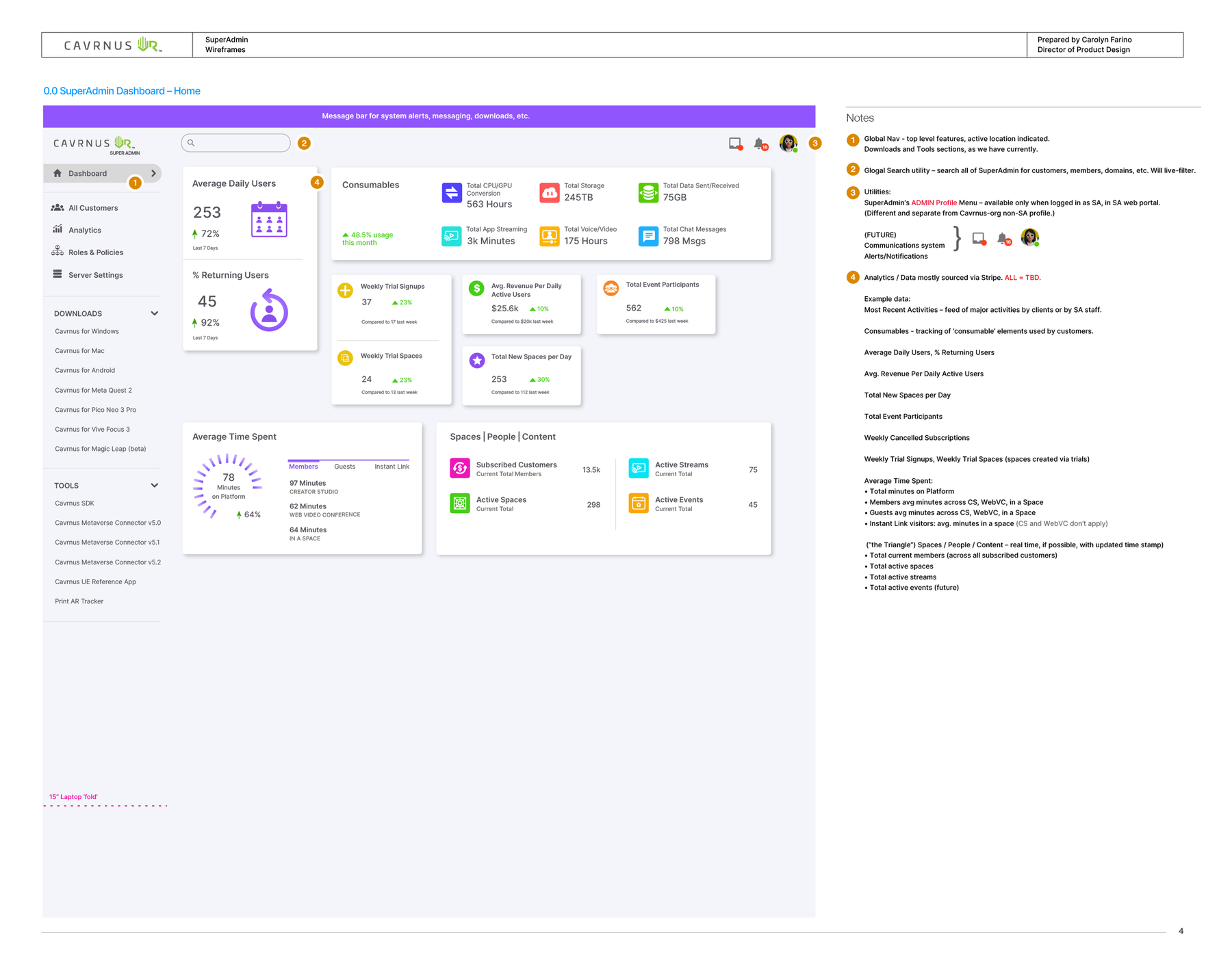Open Cavrnus Metaverse Connector v5.2

tap(108, 562)
